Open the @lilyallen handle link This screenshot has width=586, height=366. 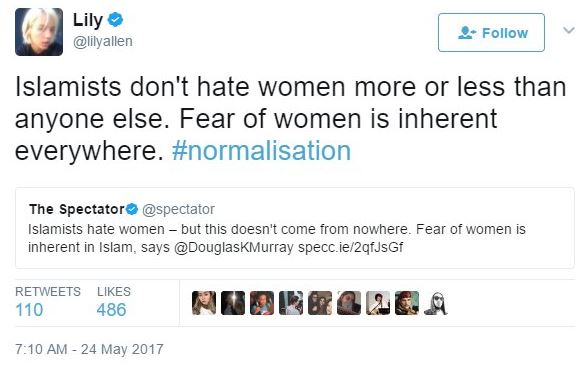click(103, 41)
